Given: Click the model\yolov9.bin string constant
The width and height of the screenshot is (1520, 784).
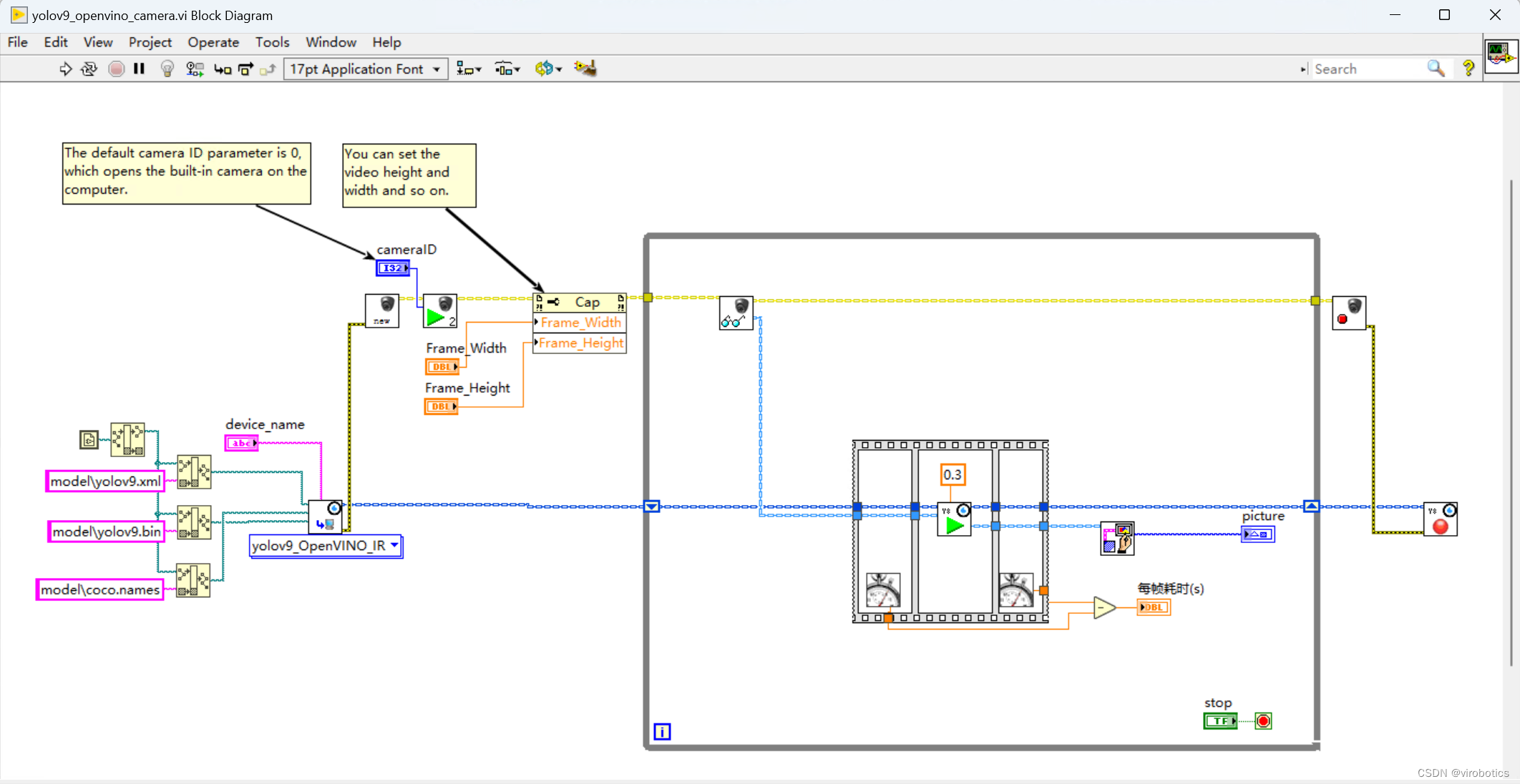Looking at the screenshot, I should tap(107, 531).
